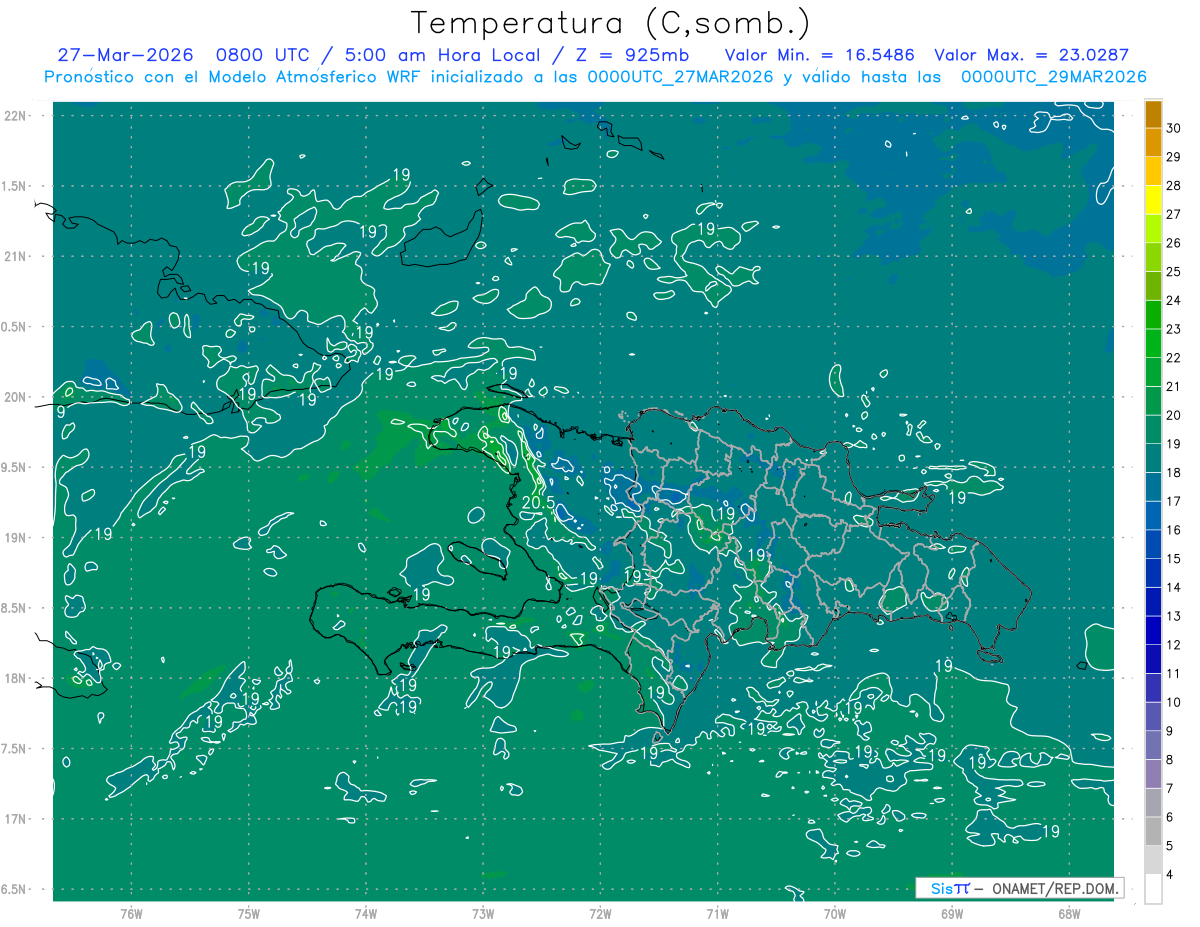Click the 20 value on the color scale
The height and width of the screenshot is (927, 1200).
click(x=1174, y=415)
